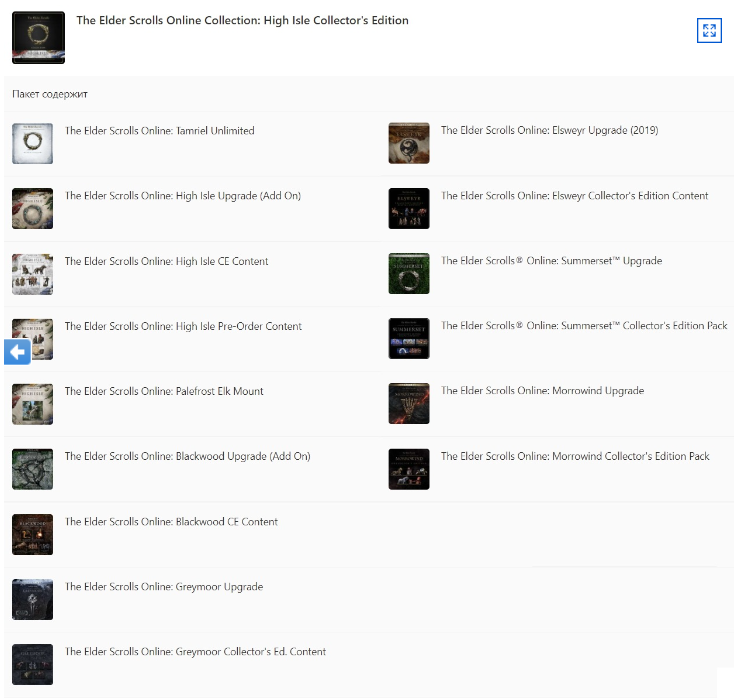
Task: Open the Palefrost Elk Mount thumbnail
Action: point(32,404)
